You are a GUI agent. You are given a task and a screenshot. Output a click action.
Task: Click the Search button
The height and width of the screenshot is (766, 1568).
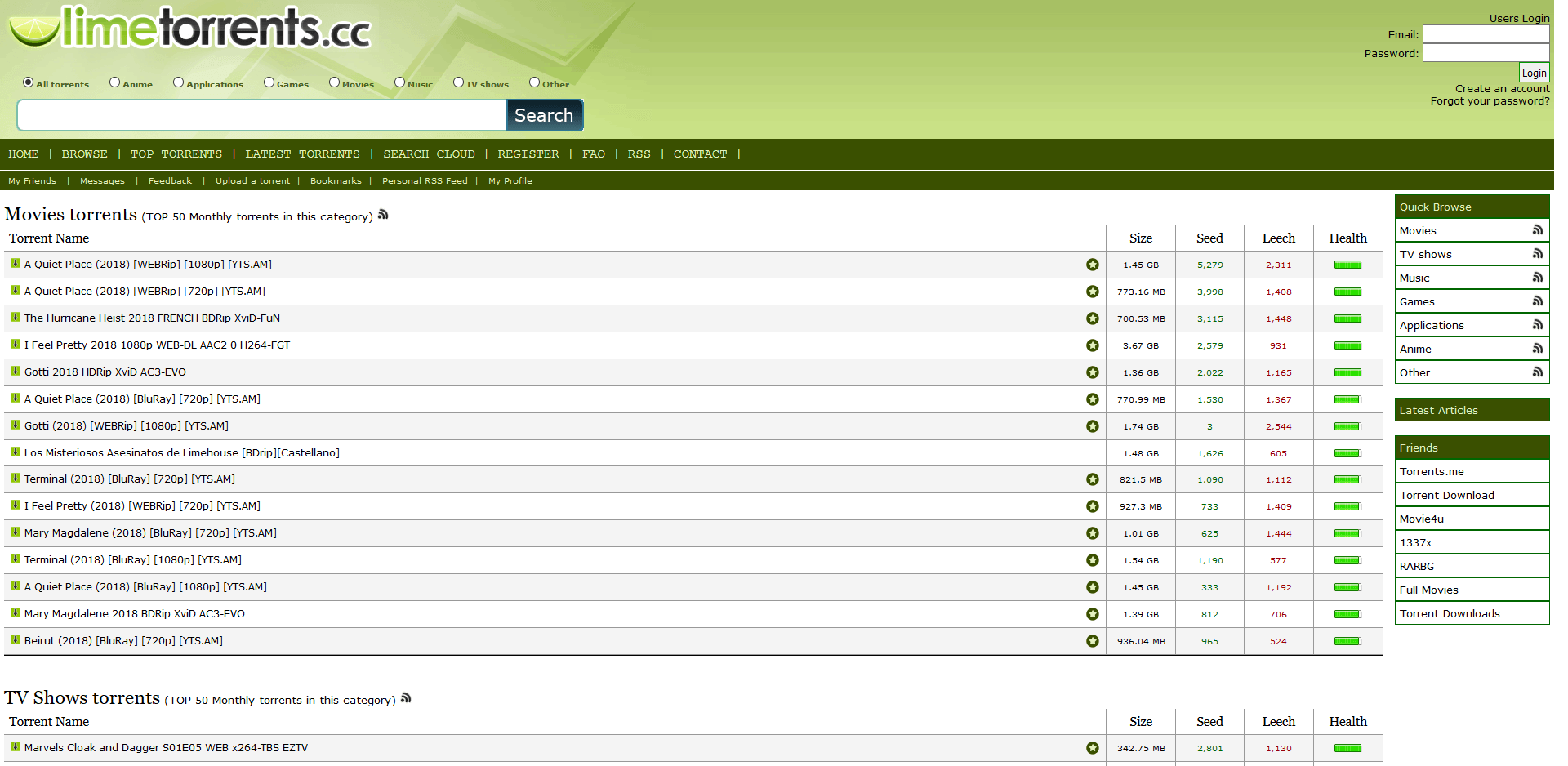pyautogui.click(x=544, y=115)
